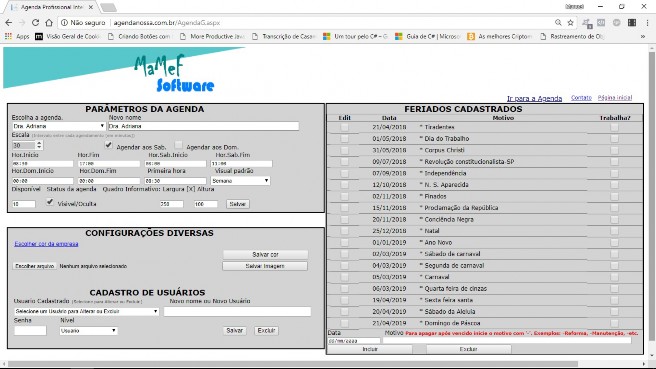Click the 'Escolher arquivo' button
The height and width of the screenshot is (369, 656).
coord(34,266)
